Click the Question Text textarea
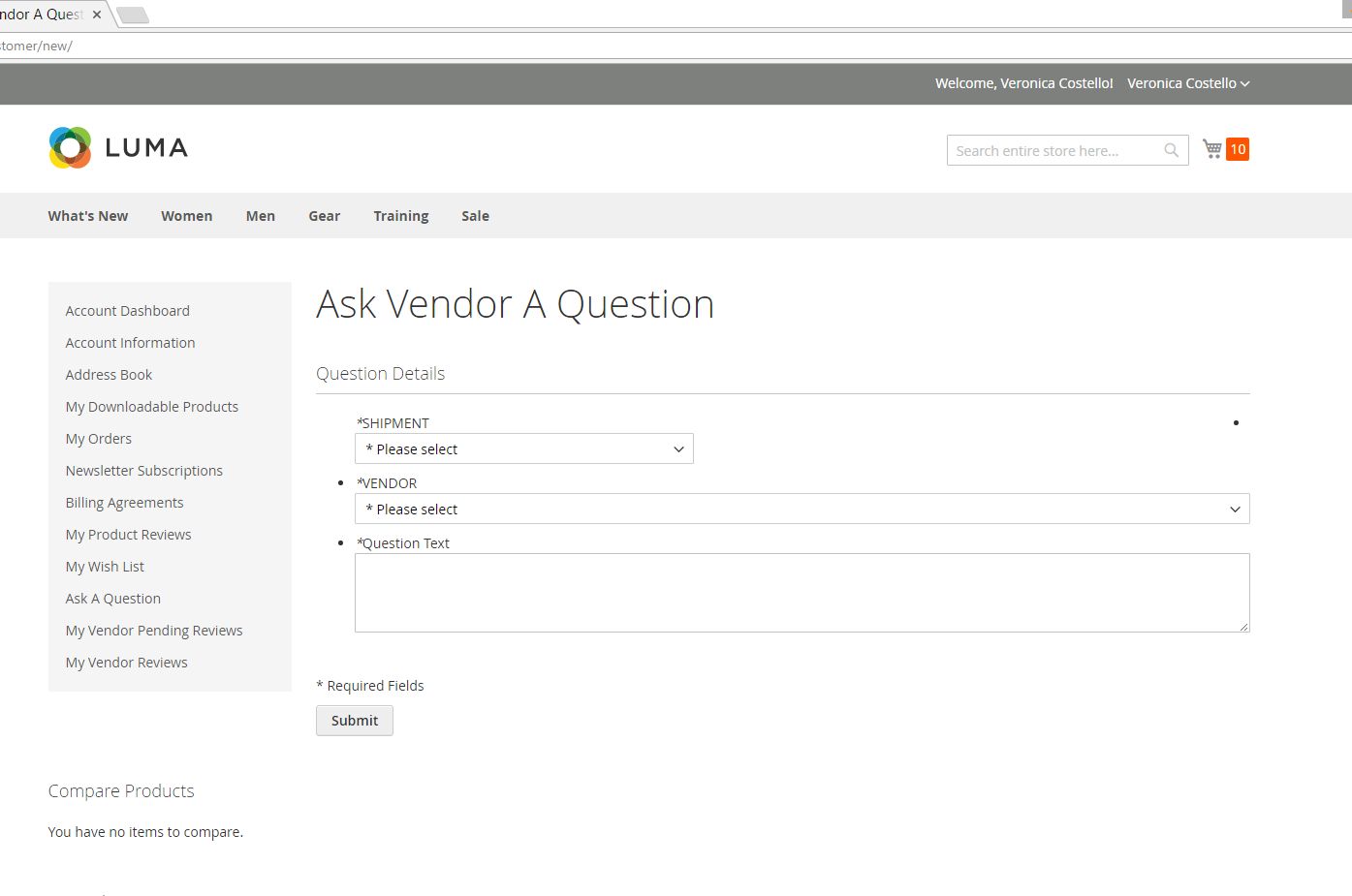The image size is (1352, 896). point(802,593)
